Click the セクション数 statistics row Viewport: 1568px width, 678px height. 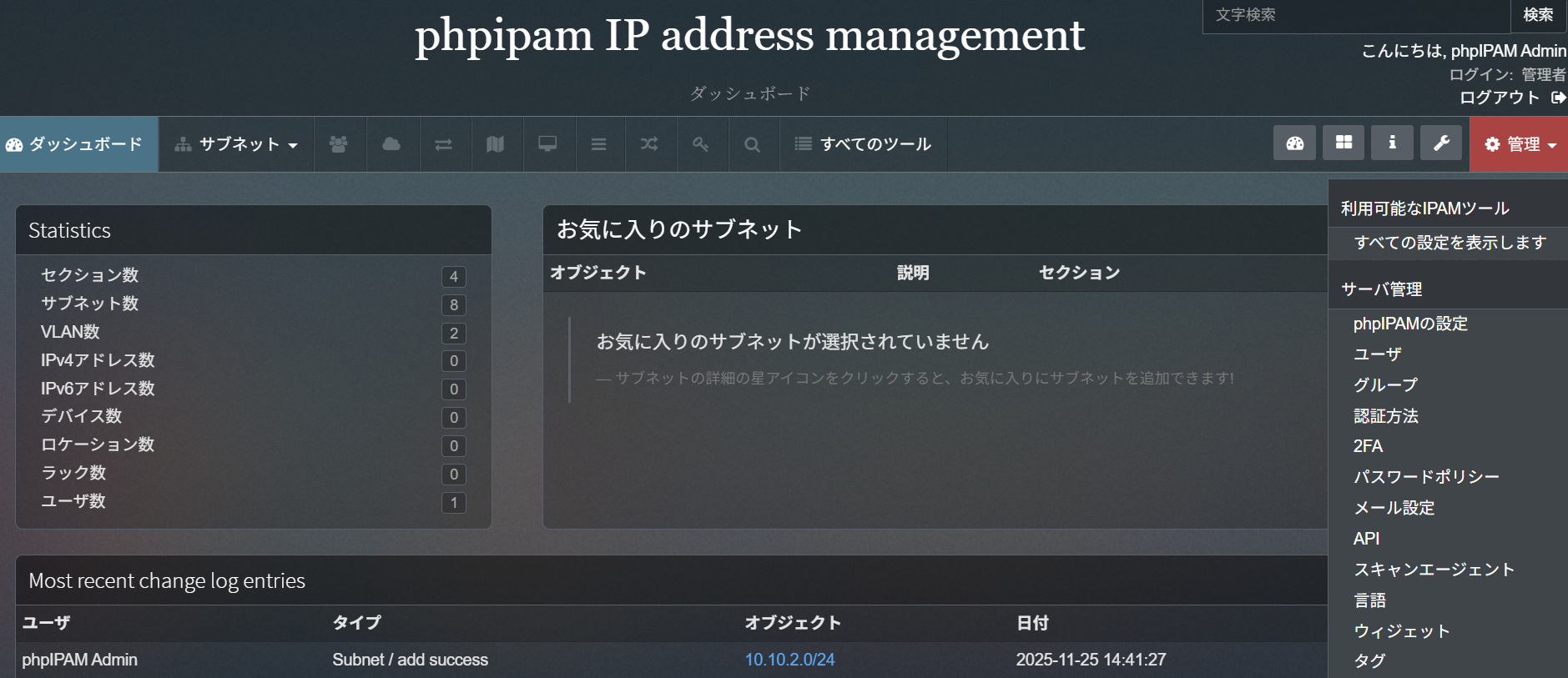254,275
